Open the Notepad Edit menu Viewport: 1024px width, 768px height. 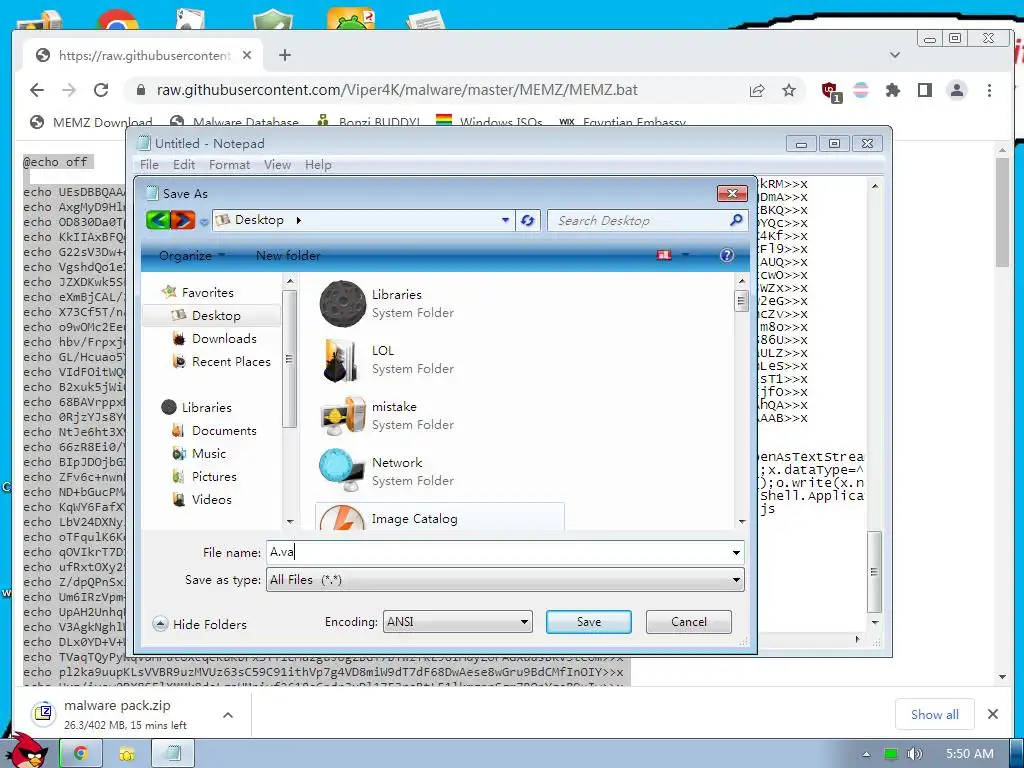pyautogui.click(x=184, y=165)
